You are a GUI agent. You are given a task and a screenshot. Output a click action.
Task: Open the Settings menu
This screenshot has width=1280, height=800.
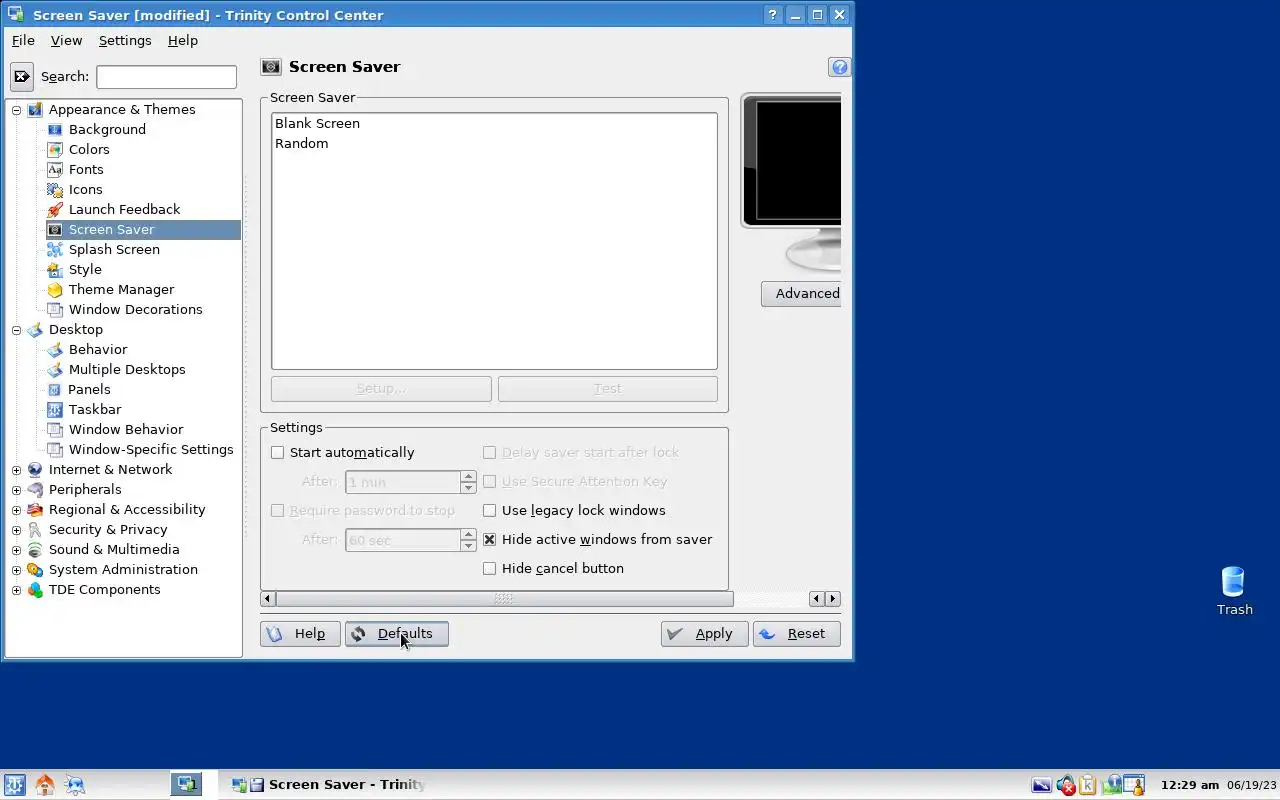pyautogui.click(x=125, y=40)
